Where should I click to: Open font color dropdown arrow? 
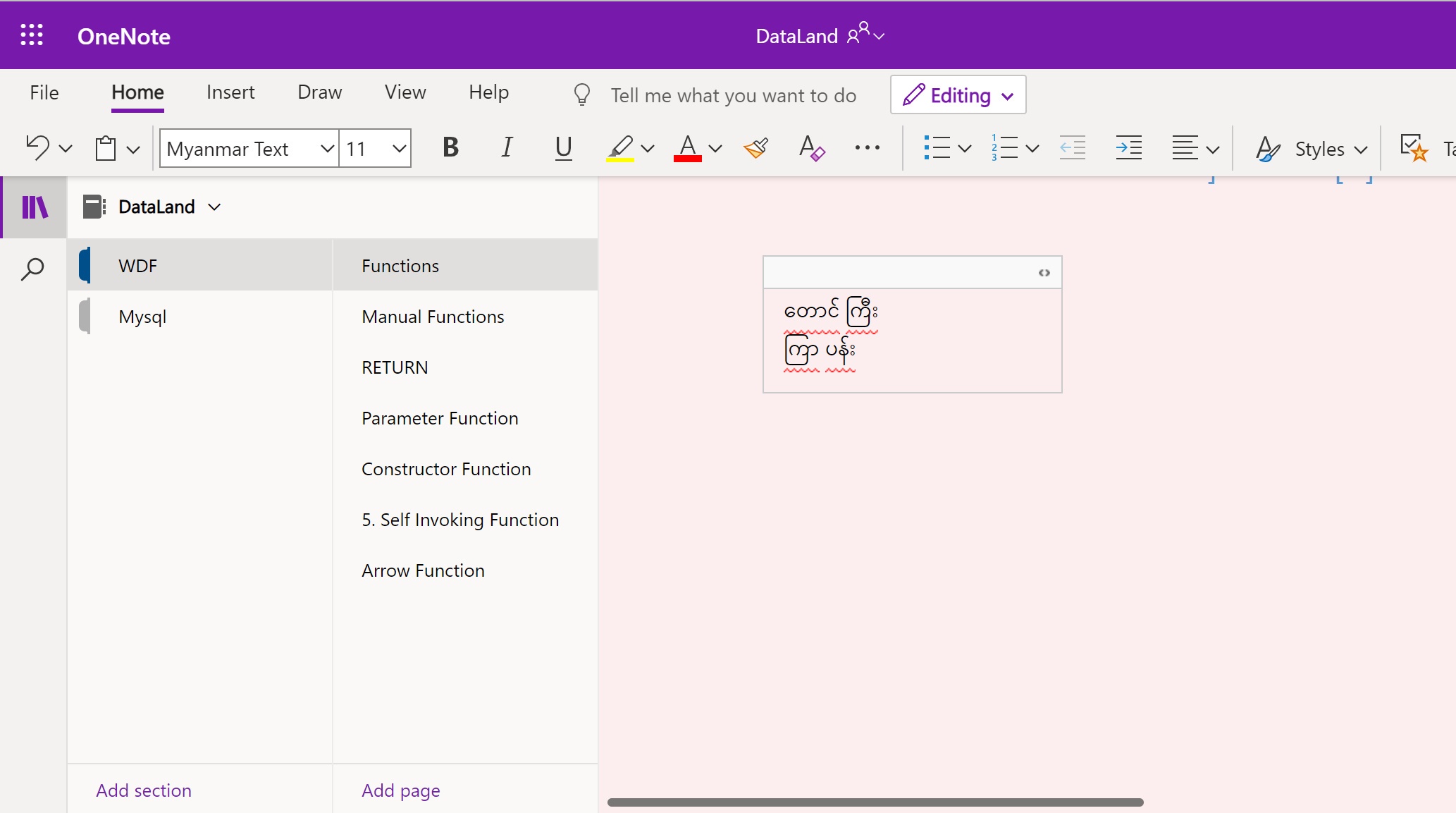coord(715,149)
